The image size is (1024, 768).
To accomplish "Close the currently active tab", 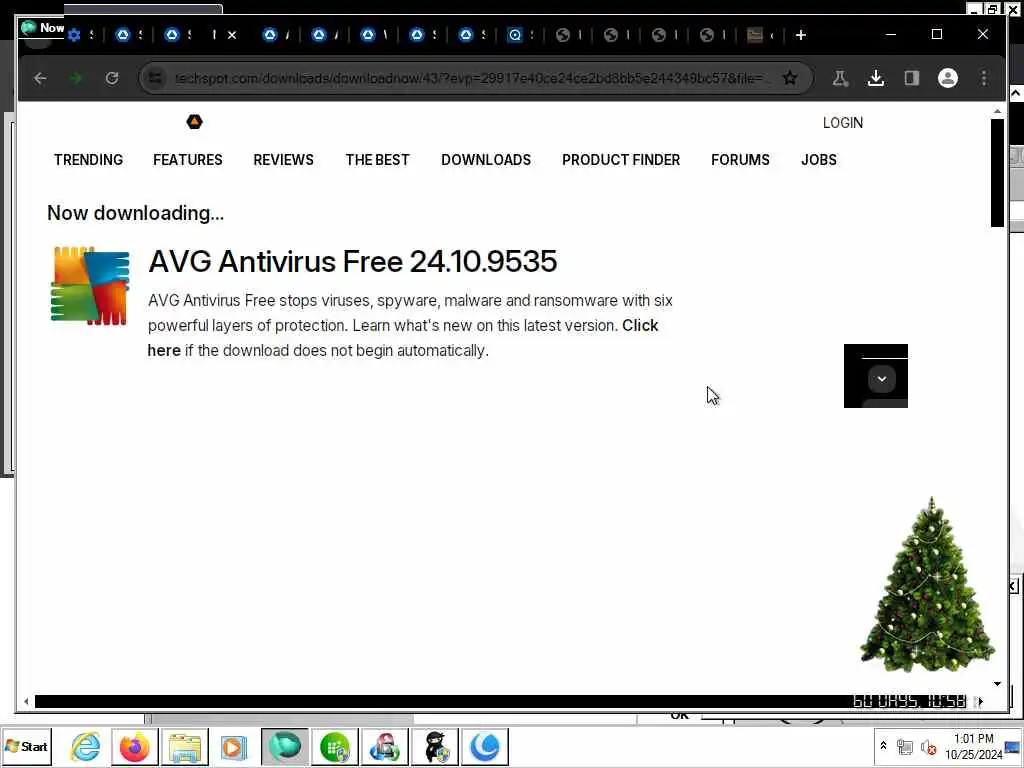I will 232,35.
